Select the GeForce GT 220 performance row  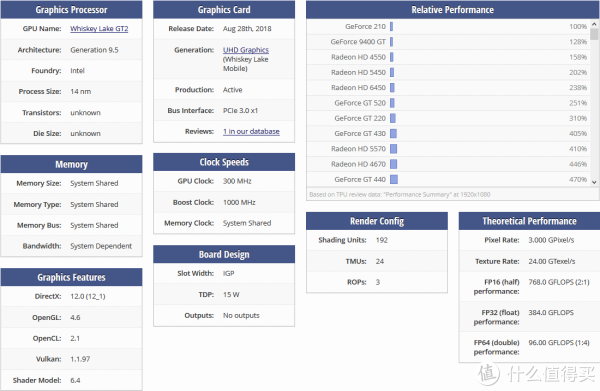(448, 118)
